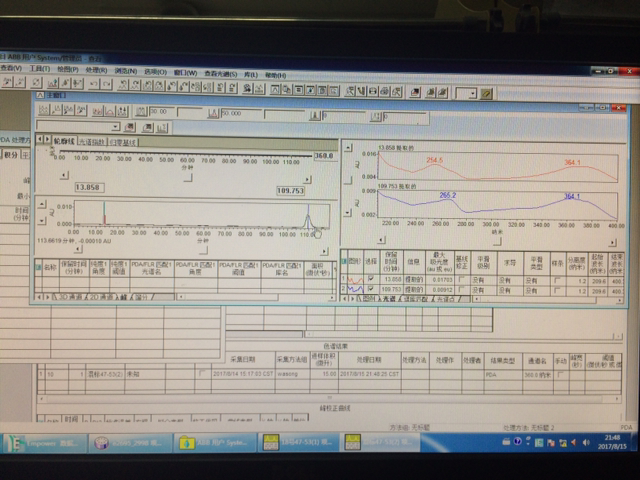Open the 帮助(H) menu
Viewport: 640px width, 480px height.
pyautogui.click(x=276, y=75)
